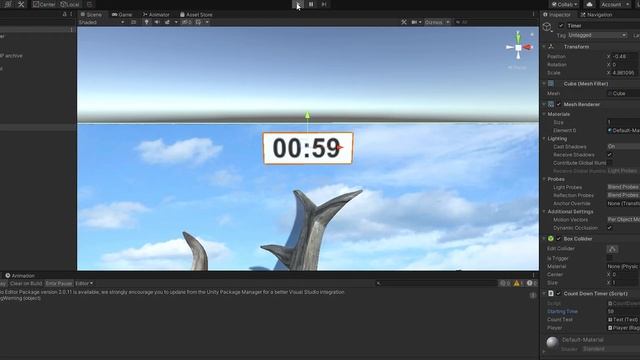Open the Animation panel tab

click(20, 276)
